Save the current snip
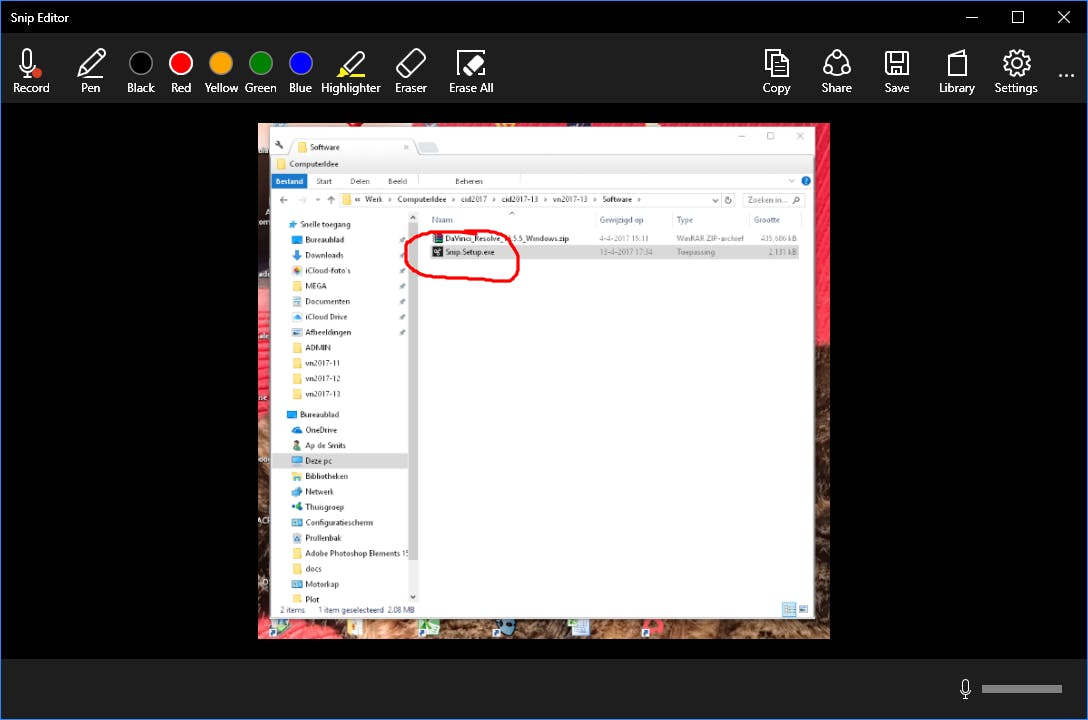This screenshot has width=1088, height=720. [897, 71]
